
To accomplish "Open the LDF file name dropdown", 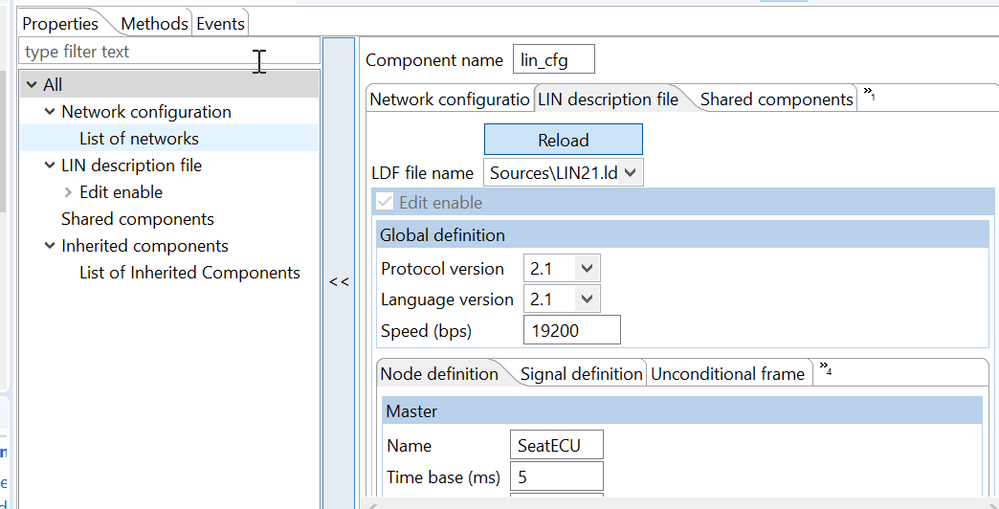I will click(631, 172).
